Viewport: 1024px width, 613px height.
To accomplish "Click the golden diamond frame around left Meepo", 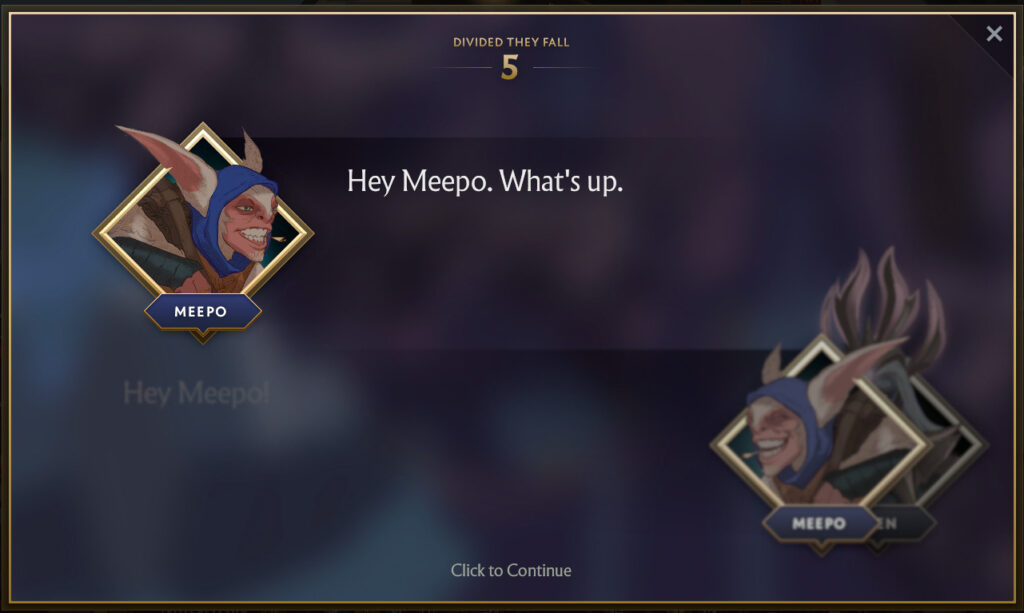I will [203, 232].
